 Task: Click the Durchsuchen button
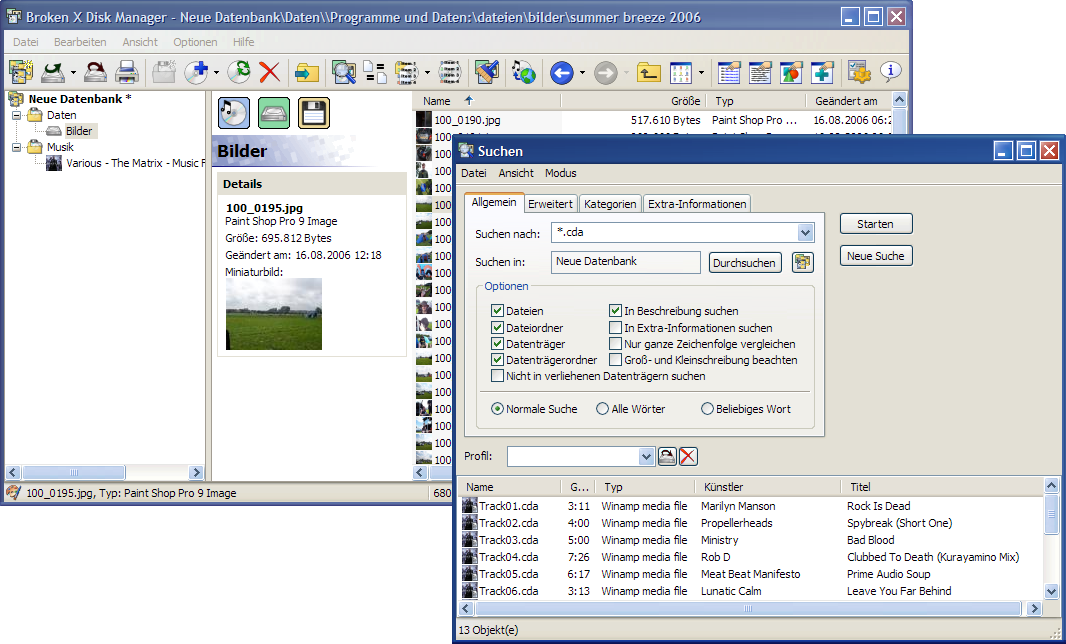(x=745, y=263)
